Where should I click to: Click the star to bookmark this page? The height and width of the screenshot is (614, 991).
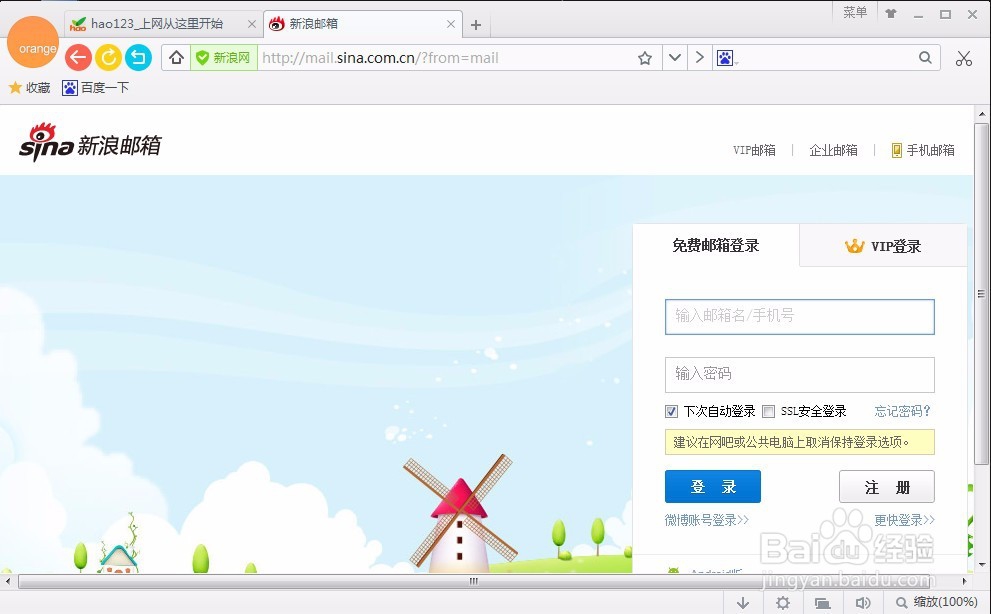pos(645,57)
